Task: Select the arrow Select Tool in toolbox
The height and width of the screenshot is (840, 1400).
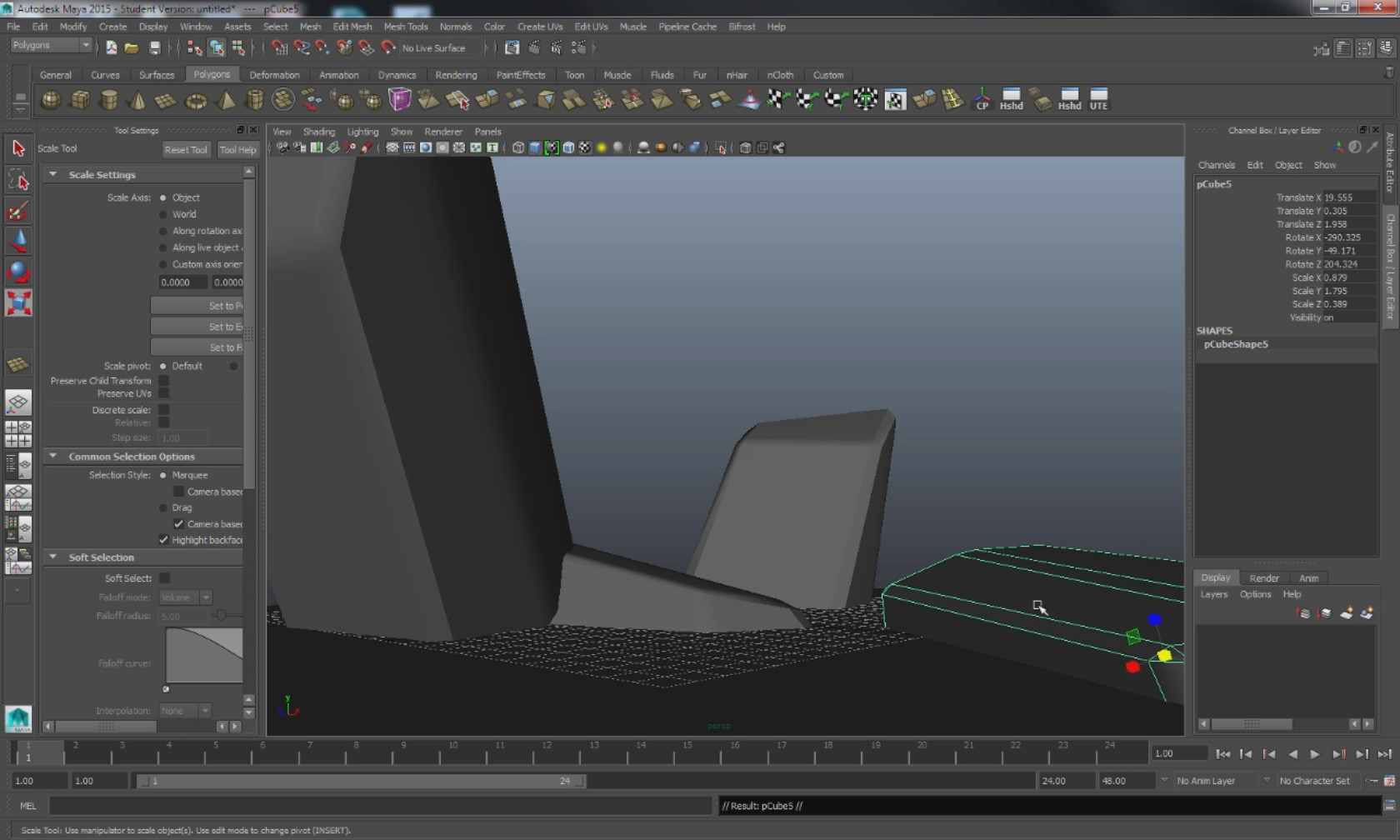Action: (x=18, y=149)
